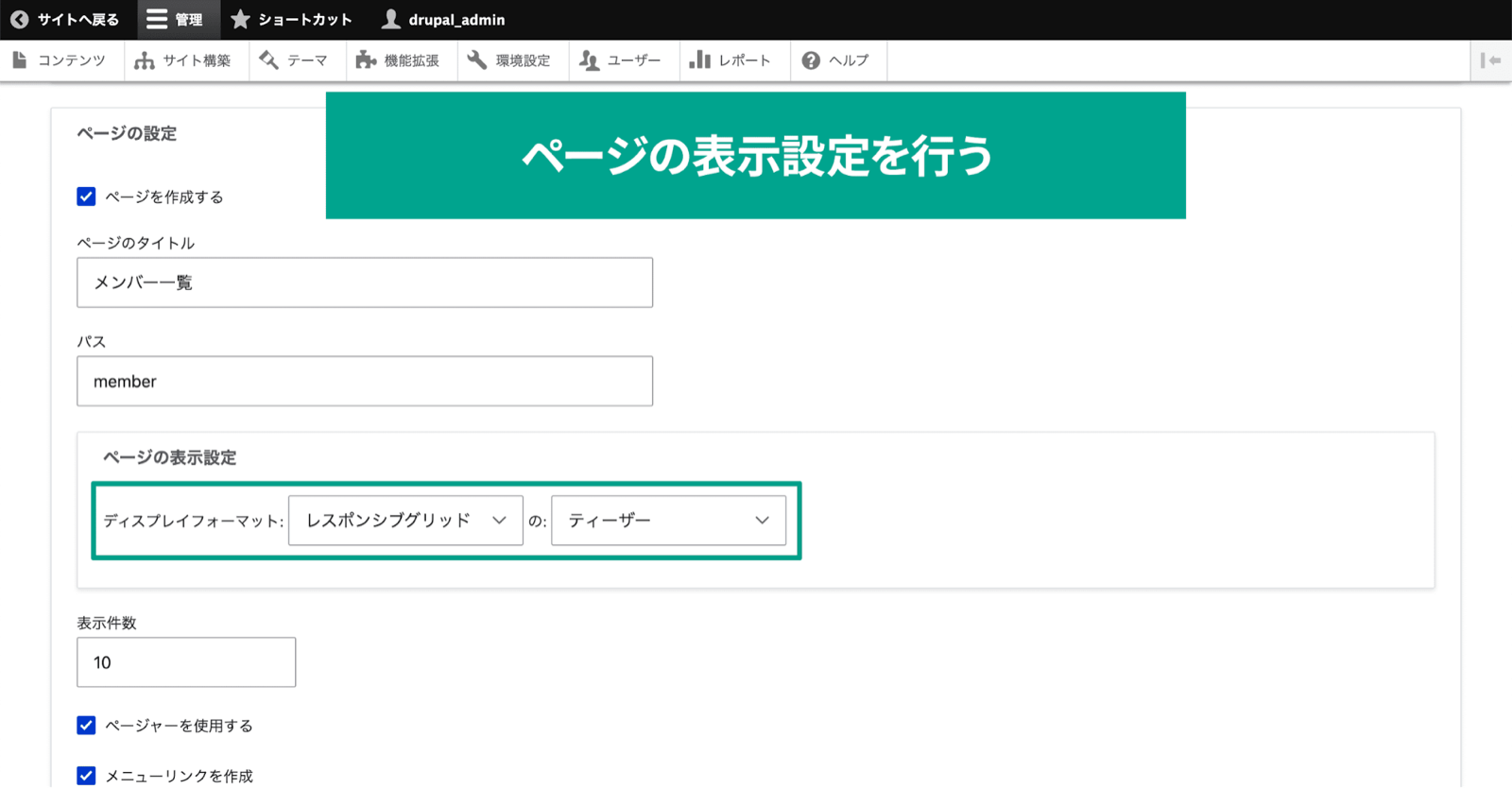This screenshot has height=788, width=1512.
Task: Open the ティーザー view mode dropdown
Action: click(x=668, y=521)
